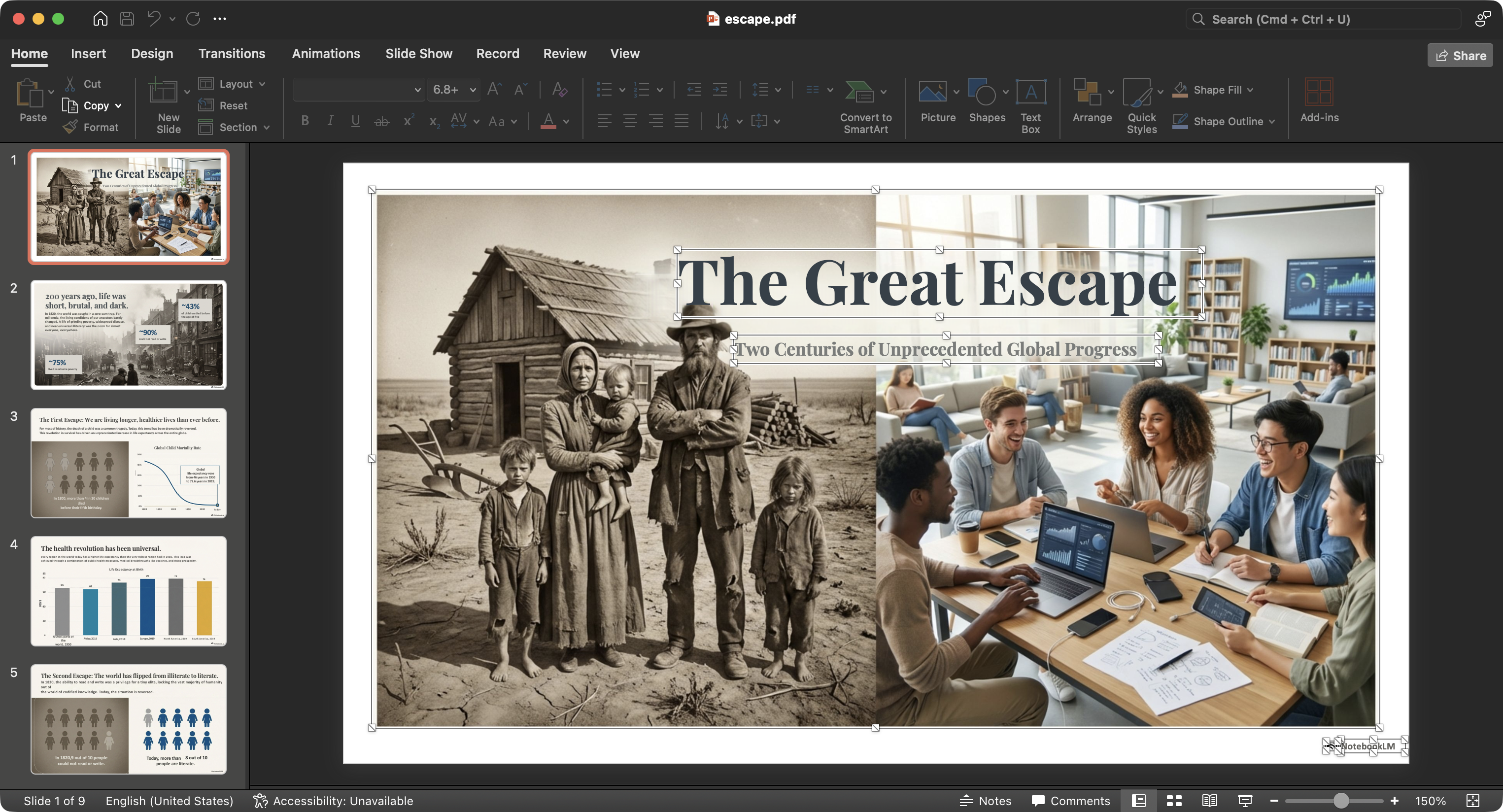Click the Home icon in title bar

point(101,19)
